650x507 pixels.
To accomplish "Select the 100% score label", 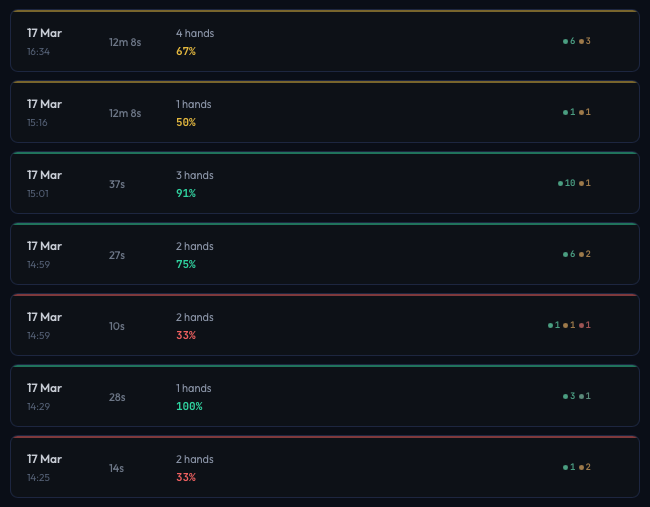I will tap(189, 406).
